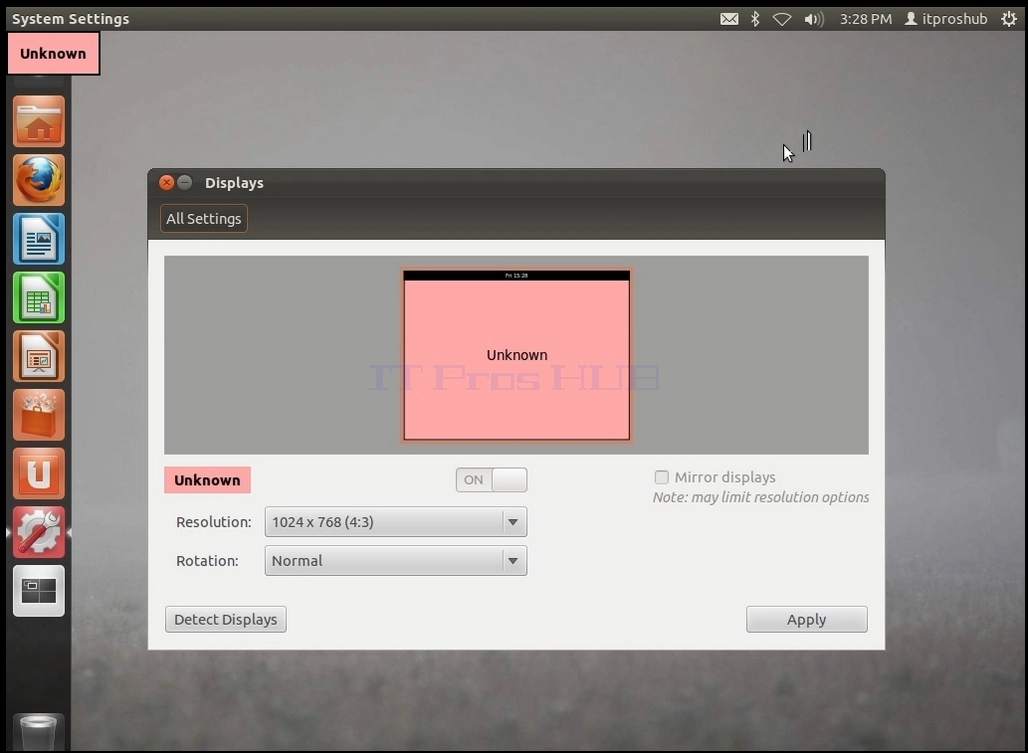Expand the Resolution dropdown
Viewport: 1028px width, 753px height.
click(x=395, y=522)
